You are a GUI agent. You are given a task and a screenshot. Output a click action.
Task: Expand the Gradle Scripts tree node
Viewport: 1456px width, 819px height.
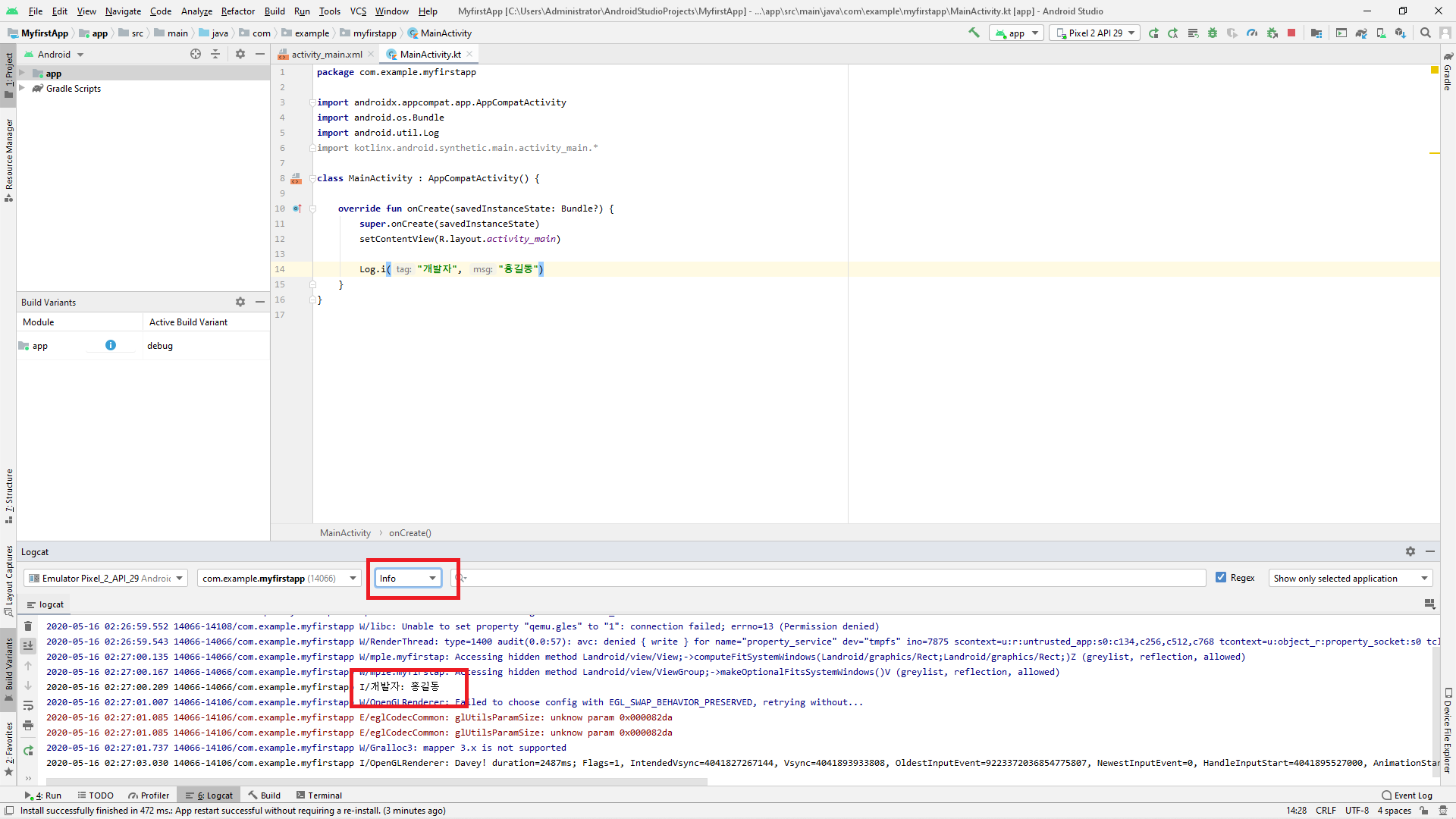22,89
